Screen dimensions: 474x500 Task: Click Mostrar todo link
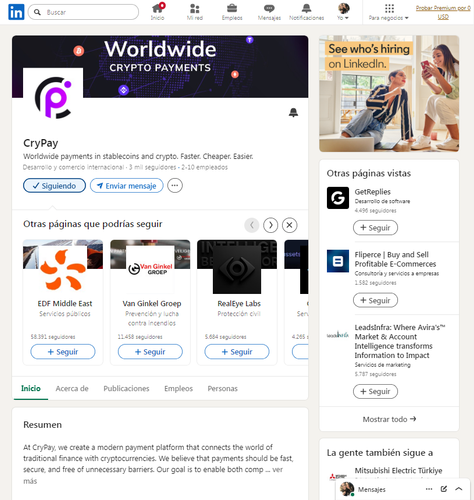(x=389, y=419)
